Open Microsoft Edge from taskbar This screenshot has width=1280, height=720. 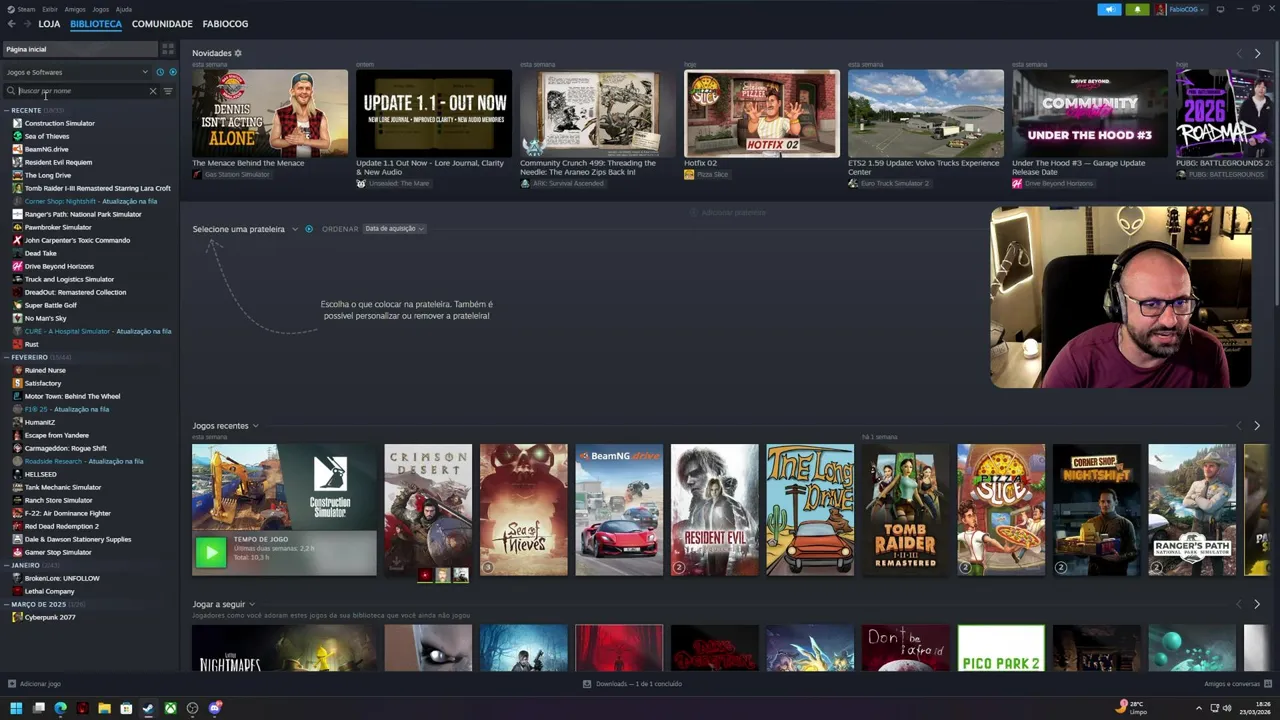pyautogui.click(x=60, y=708)
